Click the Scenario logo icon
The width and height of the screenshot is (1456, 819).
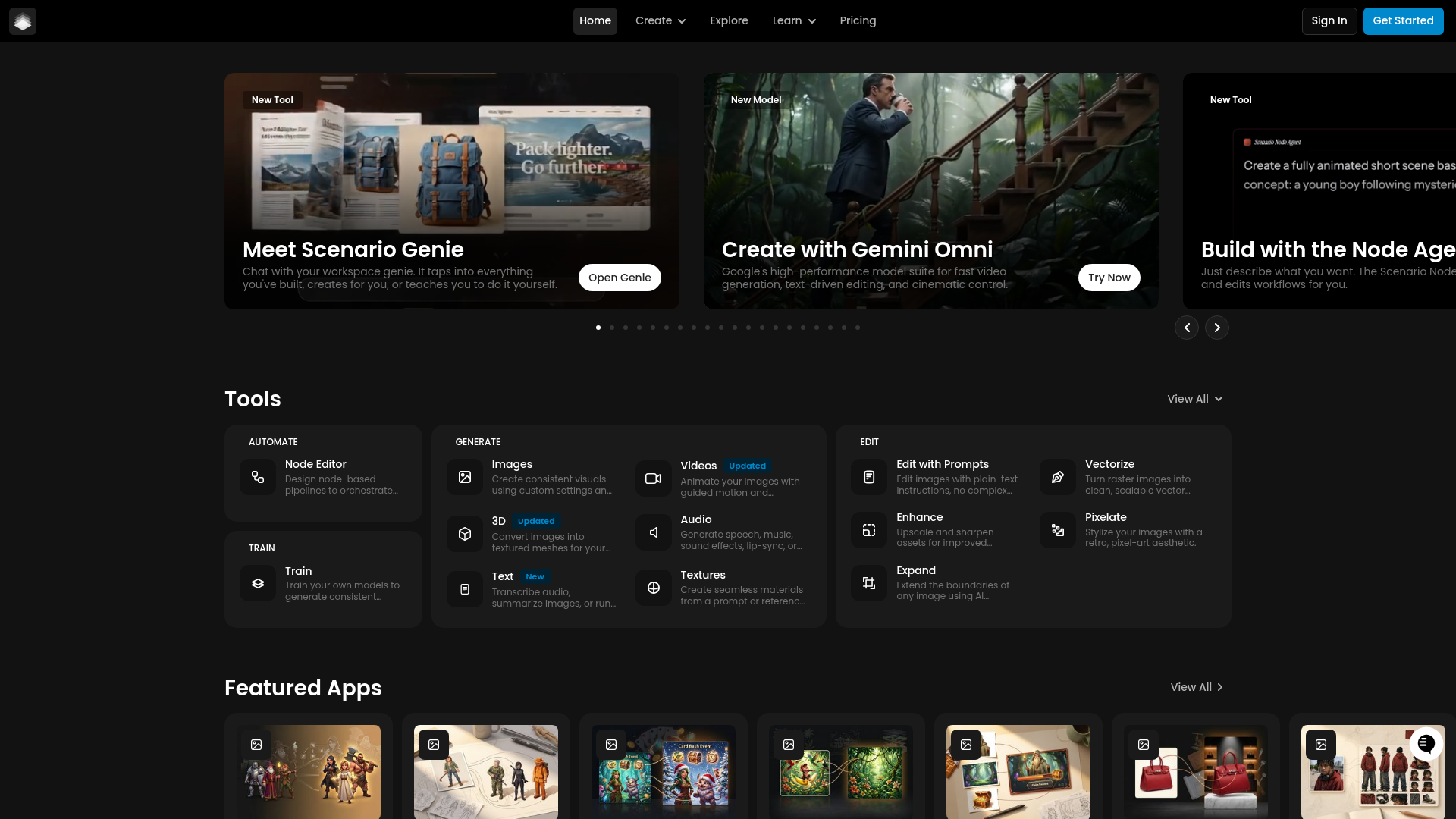(23, 21)
